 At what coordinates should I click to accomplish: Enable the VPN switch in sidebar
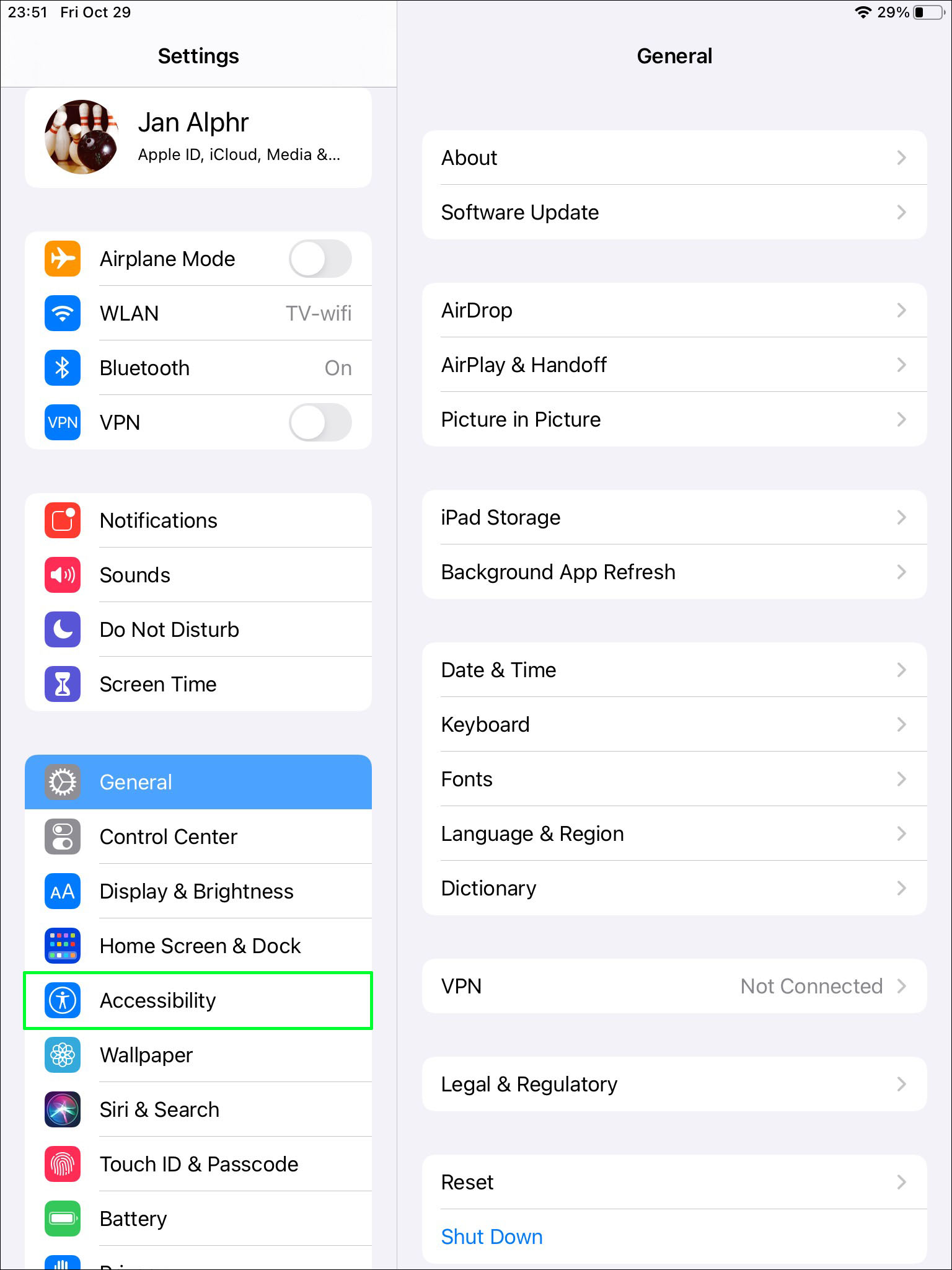(x=320, y=422)
